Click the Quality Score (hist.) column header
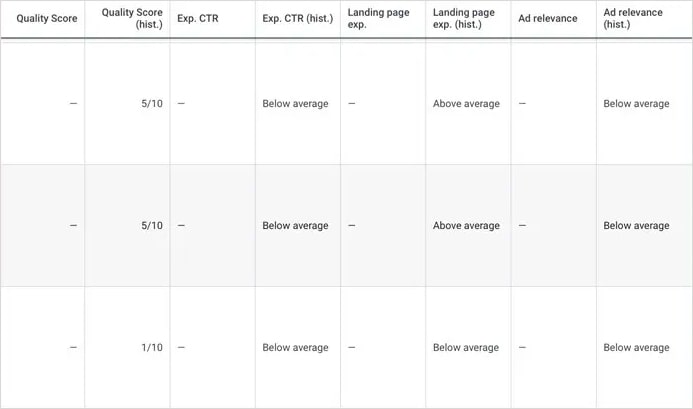 click(x=132, y=18)
